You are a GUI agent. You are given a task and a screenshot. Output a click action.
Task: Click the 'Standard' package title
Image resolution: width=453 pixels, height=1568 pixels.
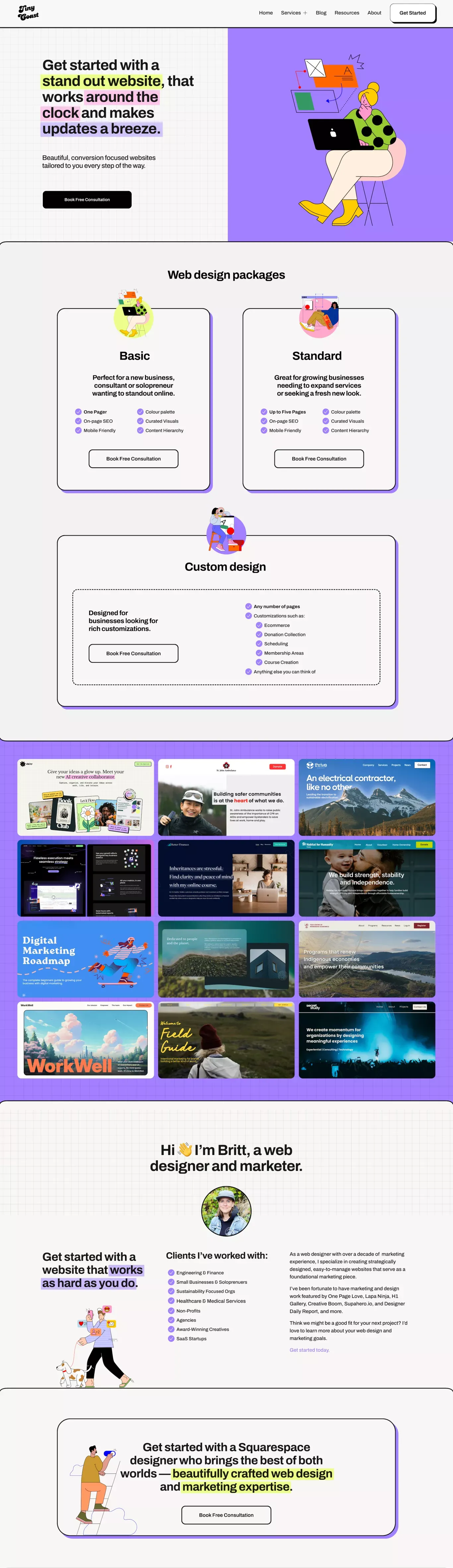click(x=317, y=356)
